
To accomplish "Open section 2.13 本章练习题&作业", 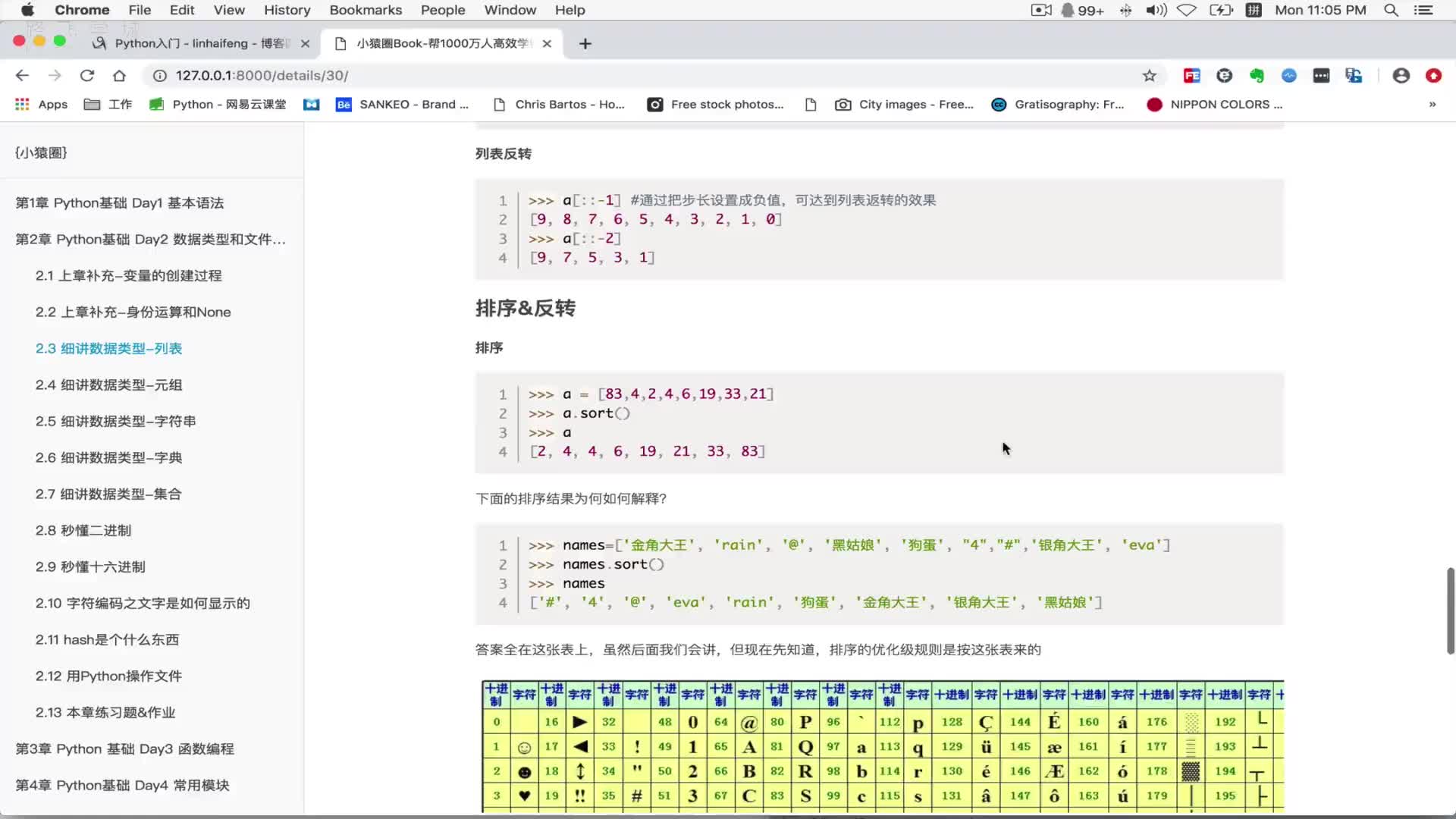I will pyautogui.click(x=105, y=712).
